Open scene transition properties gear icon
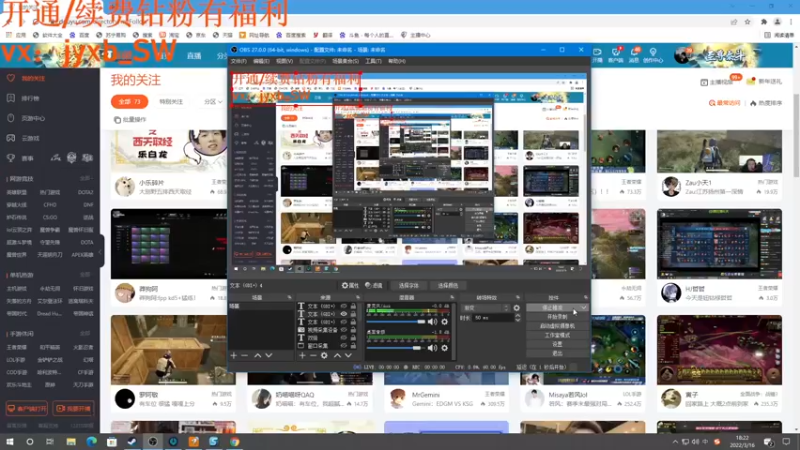Image resolution: width=800 pixels, height=450 pixels. tap(516, 308)
